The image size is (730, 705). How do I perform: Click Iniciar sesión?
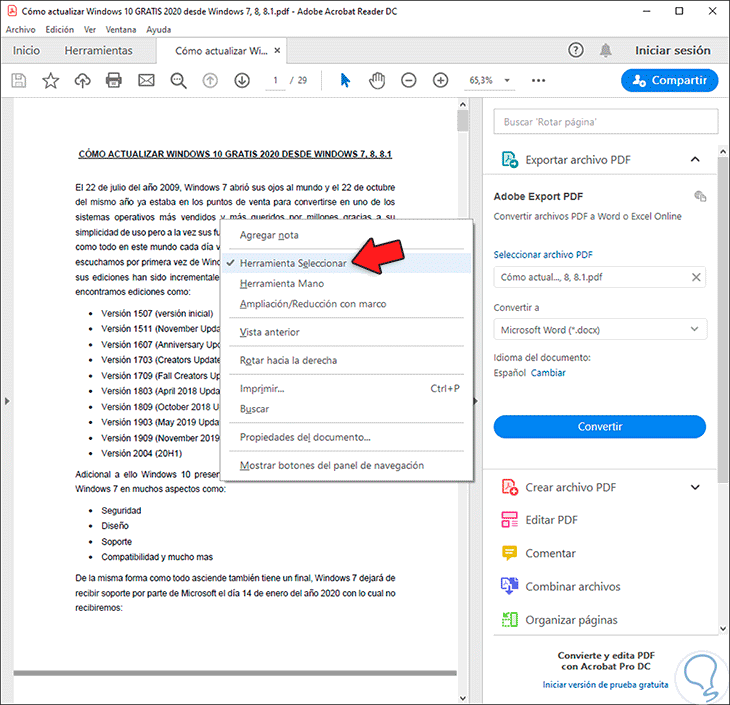673,50
